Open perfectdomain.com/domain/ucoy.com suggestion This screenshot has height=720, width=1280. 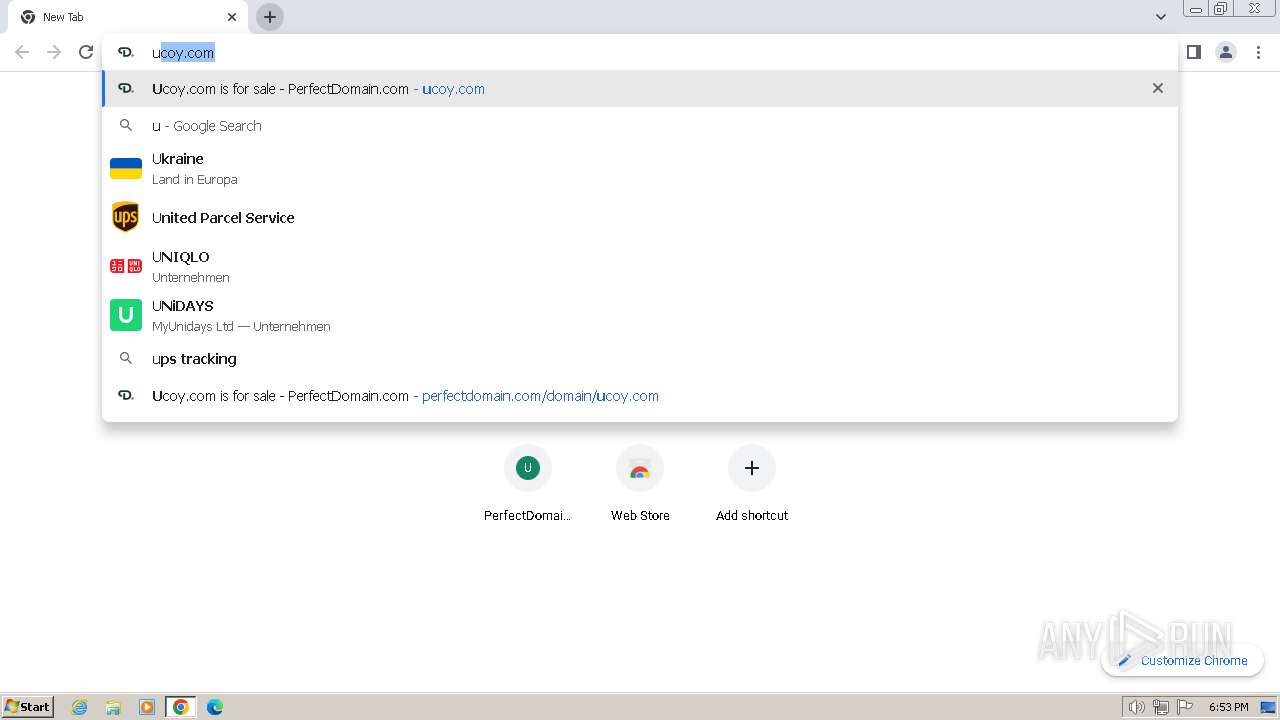[x=640, y=396]
